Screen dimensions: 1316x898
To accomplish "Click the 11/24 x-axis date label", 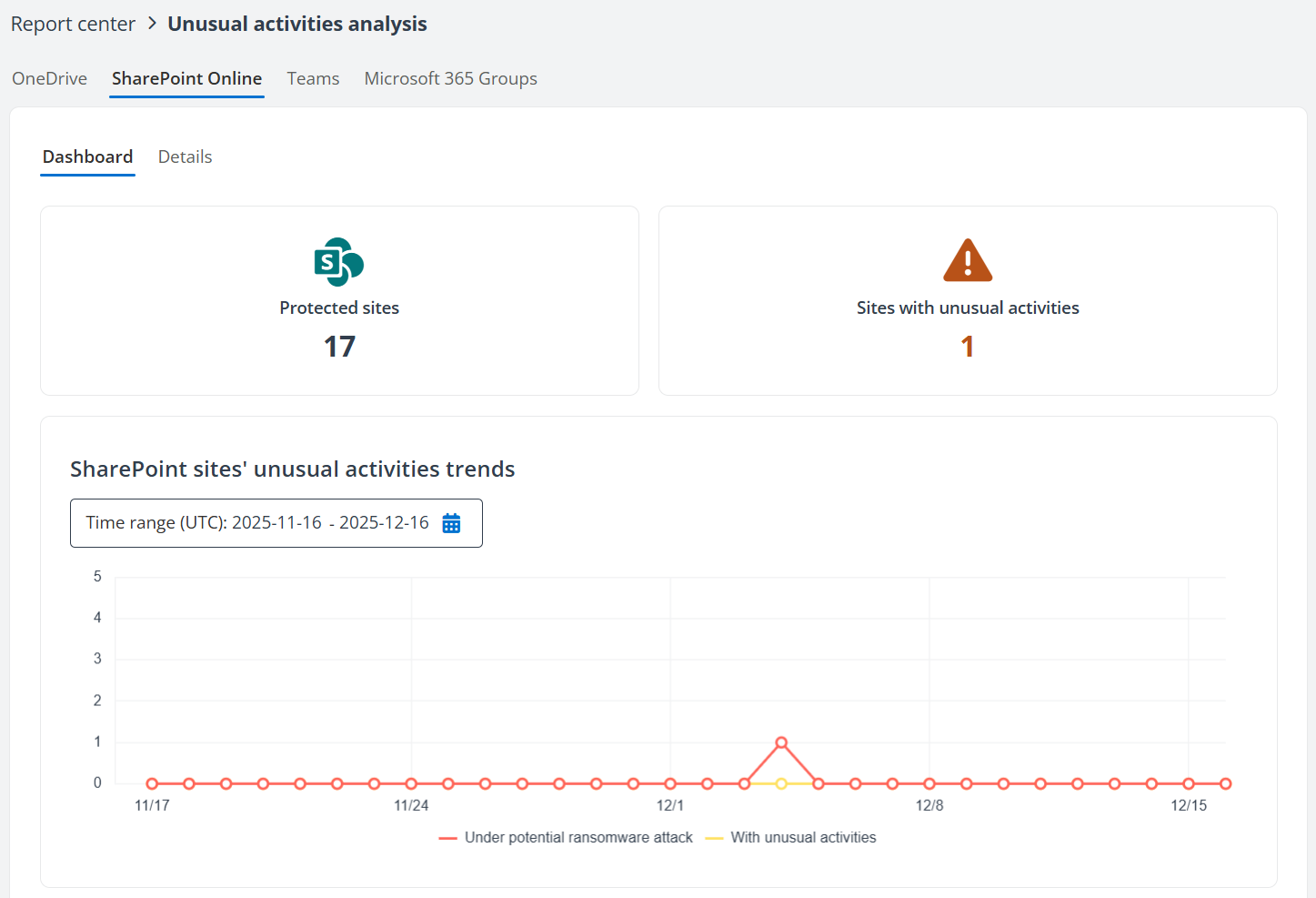I will 411,805.
